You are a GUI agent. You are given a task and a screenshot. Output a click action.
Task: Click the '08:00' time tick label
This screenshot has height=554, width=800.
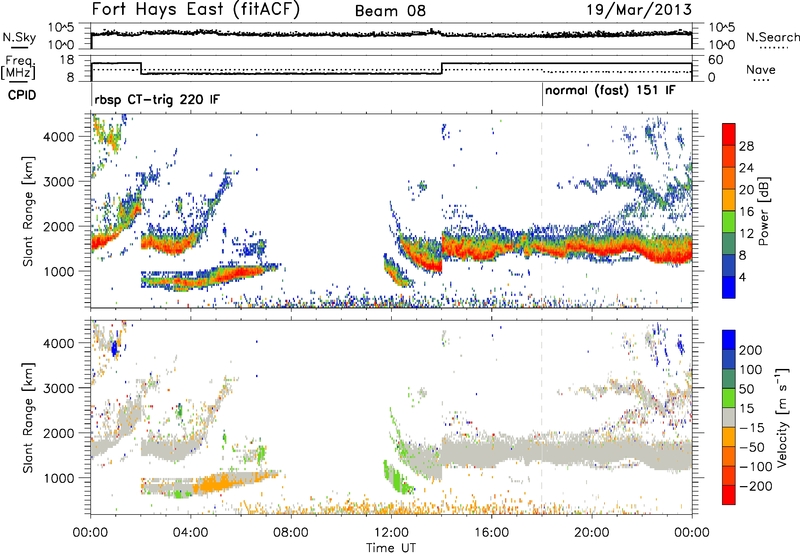click(291, 533)
